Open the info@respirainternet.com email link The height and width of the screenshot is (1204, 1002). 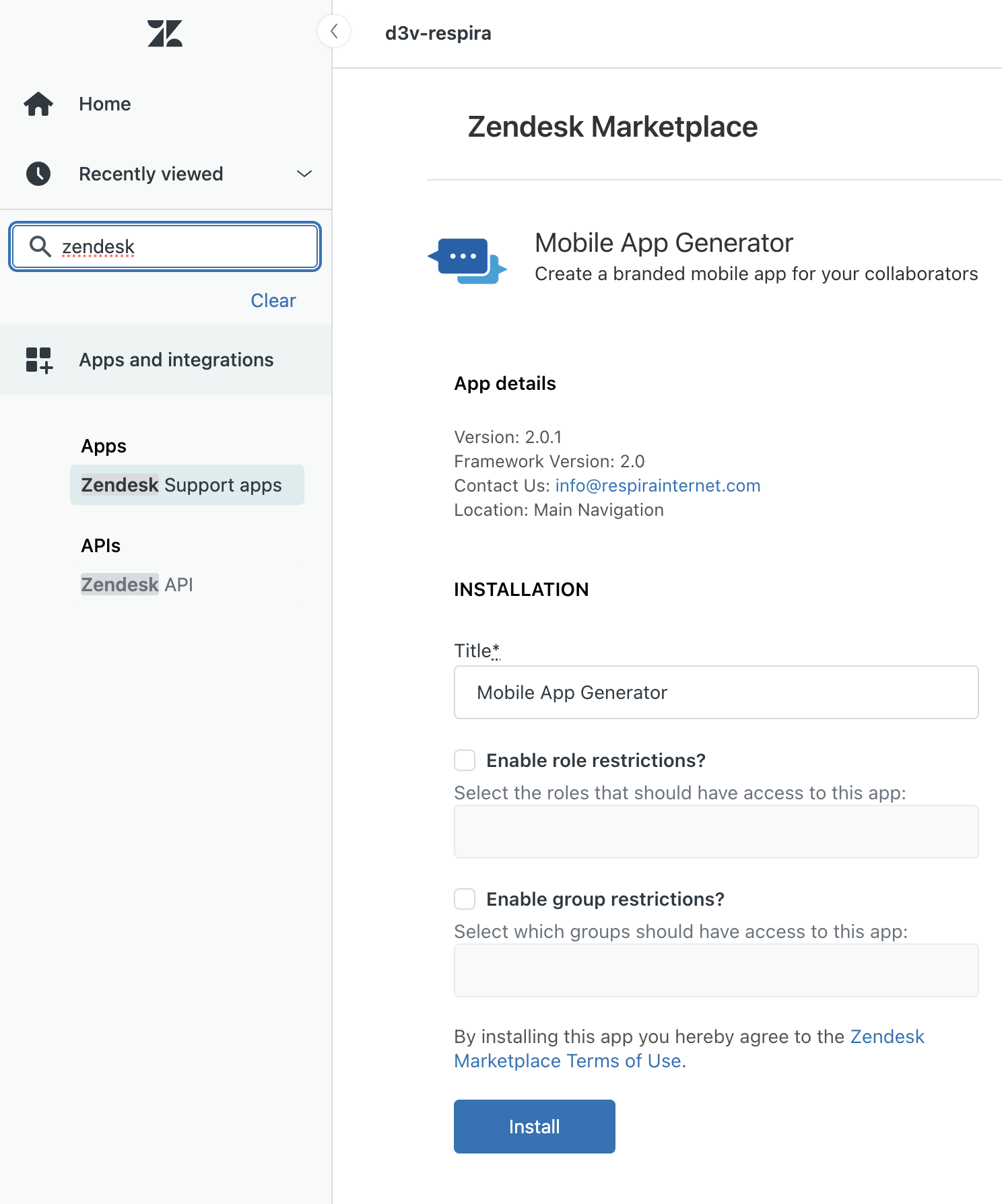click(657, 486)
